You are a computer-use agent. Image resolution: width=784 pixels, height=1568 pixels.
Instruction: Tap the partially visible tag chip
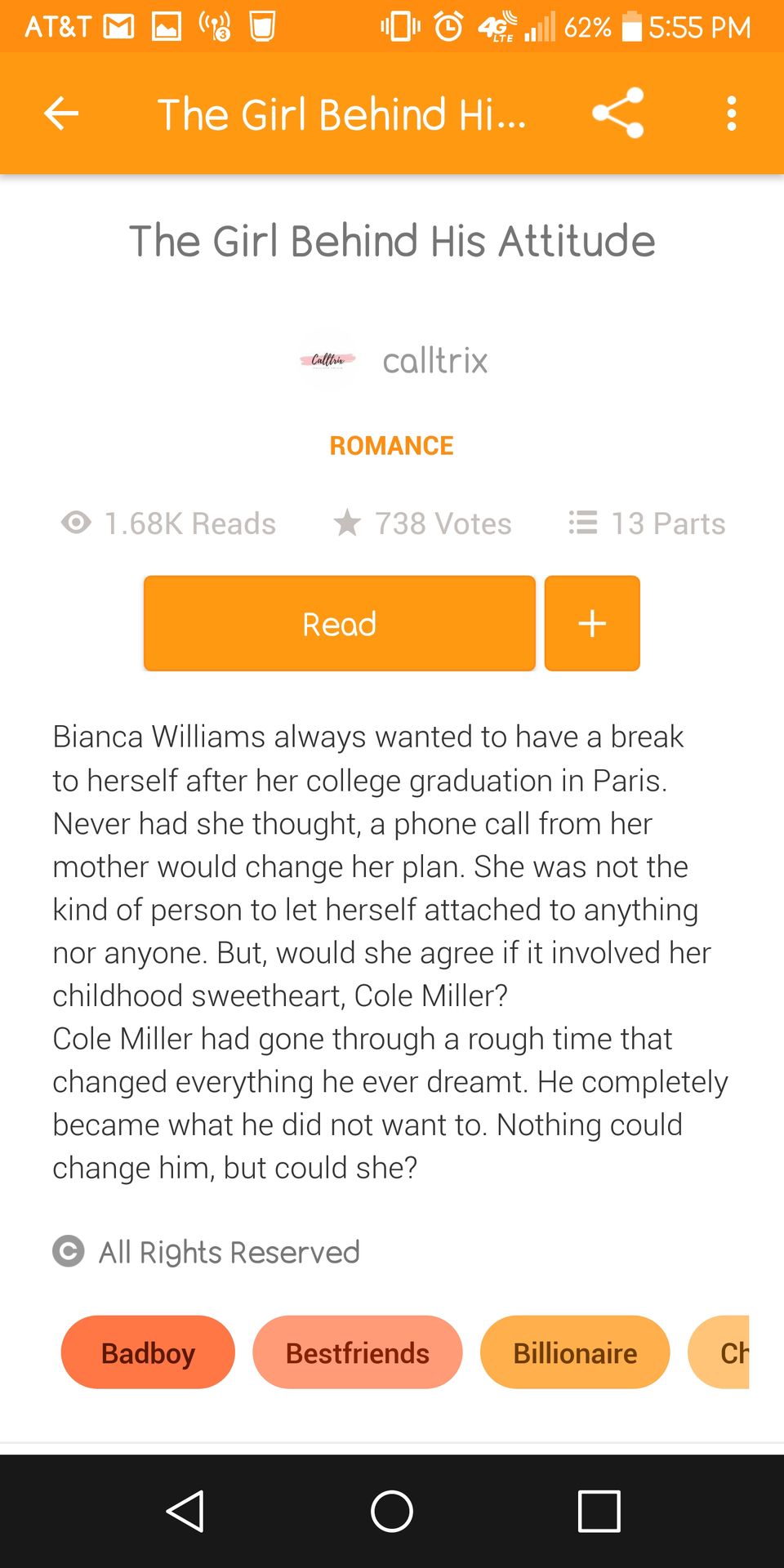coord(719,1352)
